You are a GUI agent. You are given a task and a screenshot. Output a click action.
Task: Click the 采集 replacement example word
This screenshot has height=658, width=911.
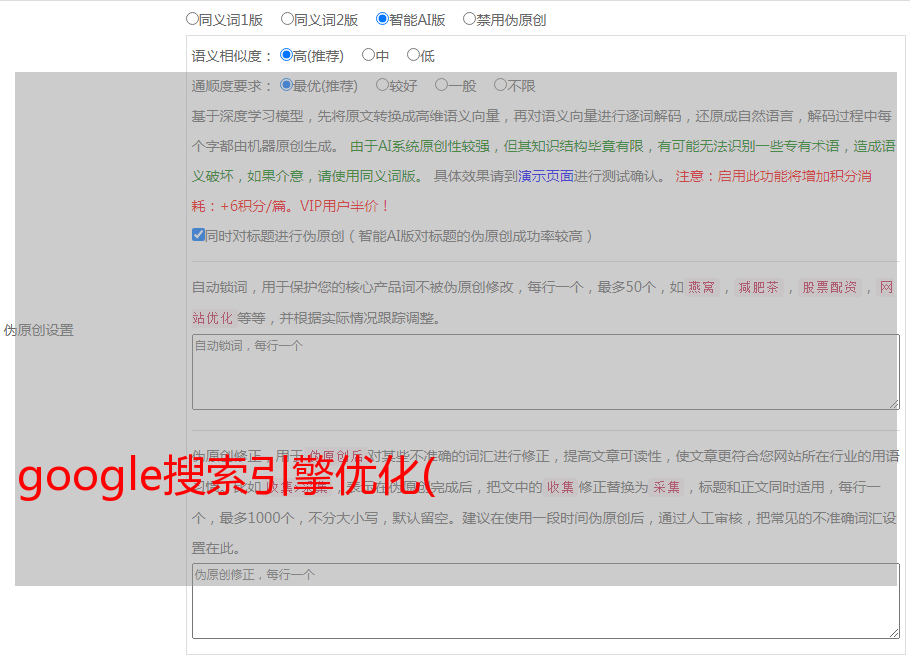point(666,487)
